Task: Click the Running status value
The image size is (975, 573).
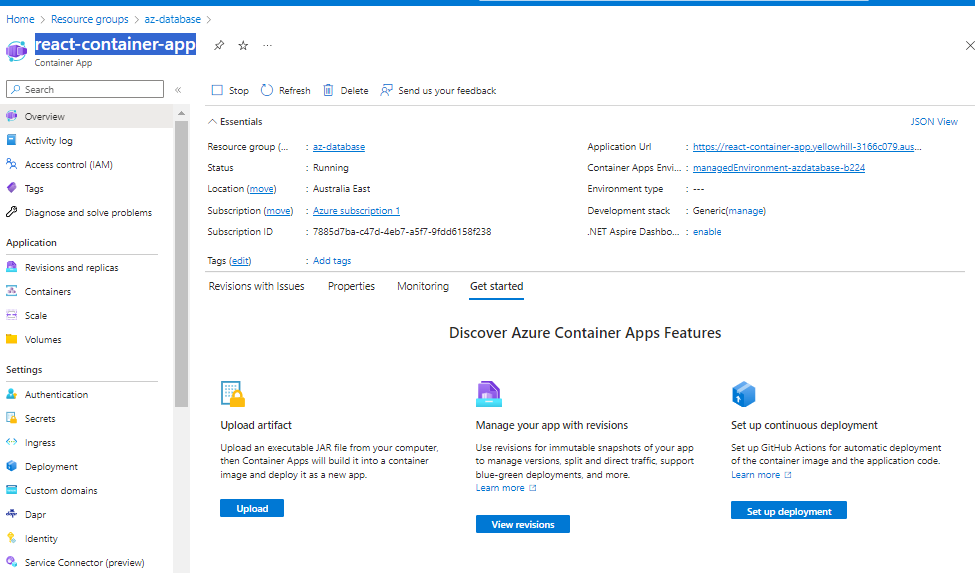Action: (x=331, y=168)
